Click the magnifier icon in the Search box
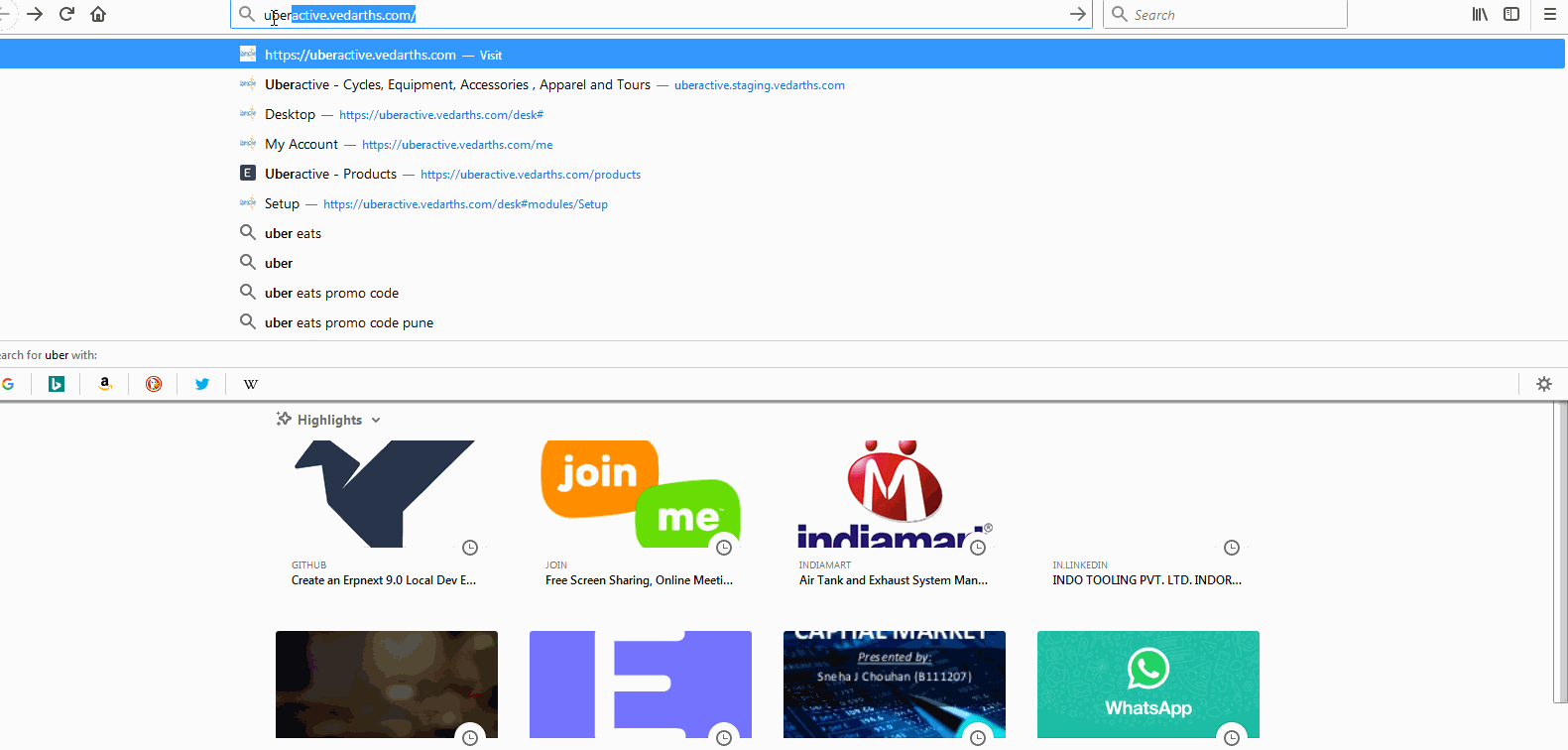The image size is (1568, 750). coord(1120,14)
